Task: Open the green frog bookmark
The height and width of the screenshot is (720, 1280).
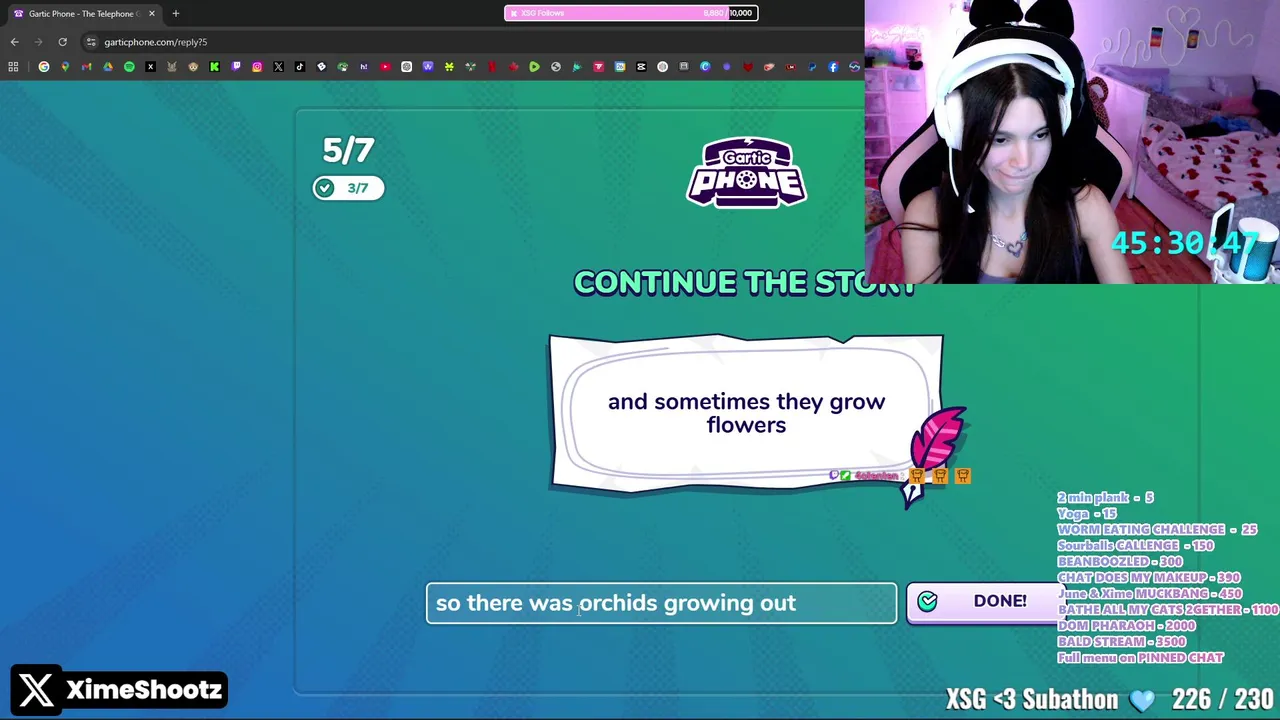Action: click(342, 67)
